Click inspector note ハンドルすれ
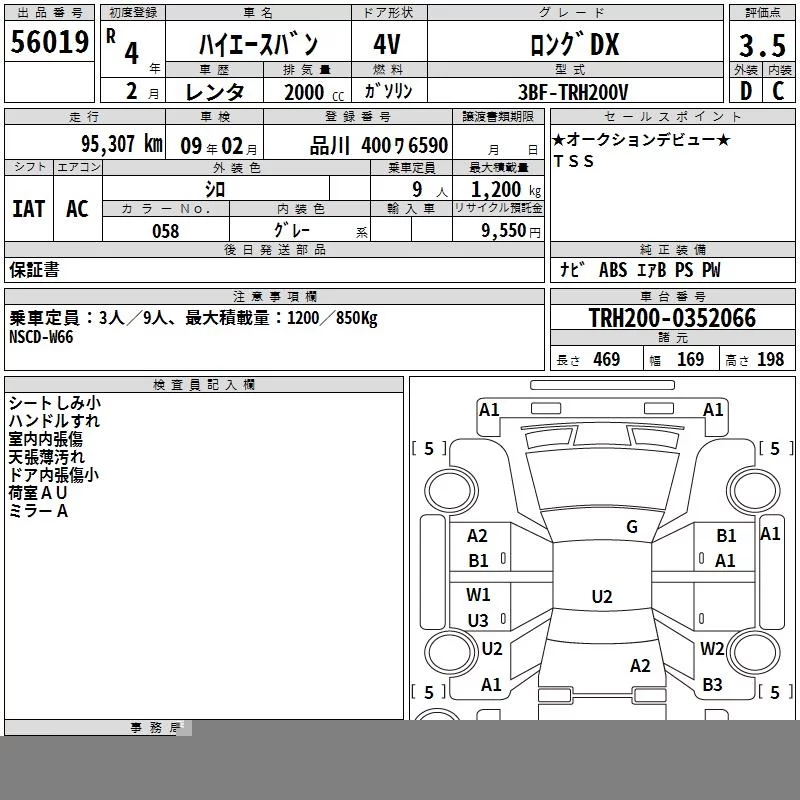The width and height of the screenshot is (800, 800). point(54,421)
